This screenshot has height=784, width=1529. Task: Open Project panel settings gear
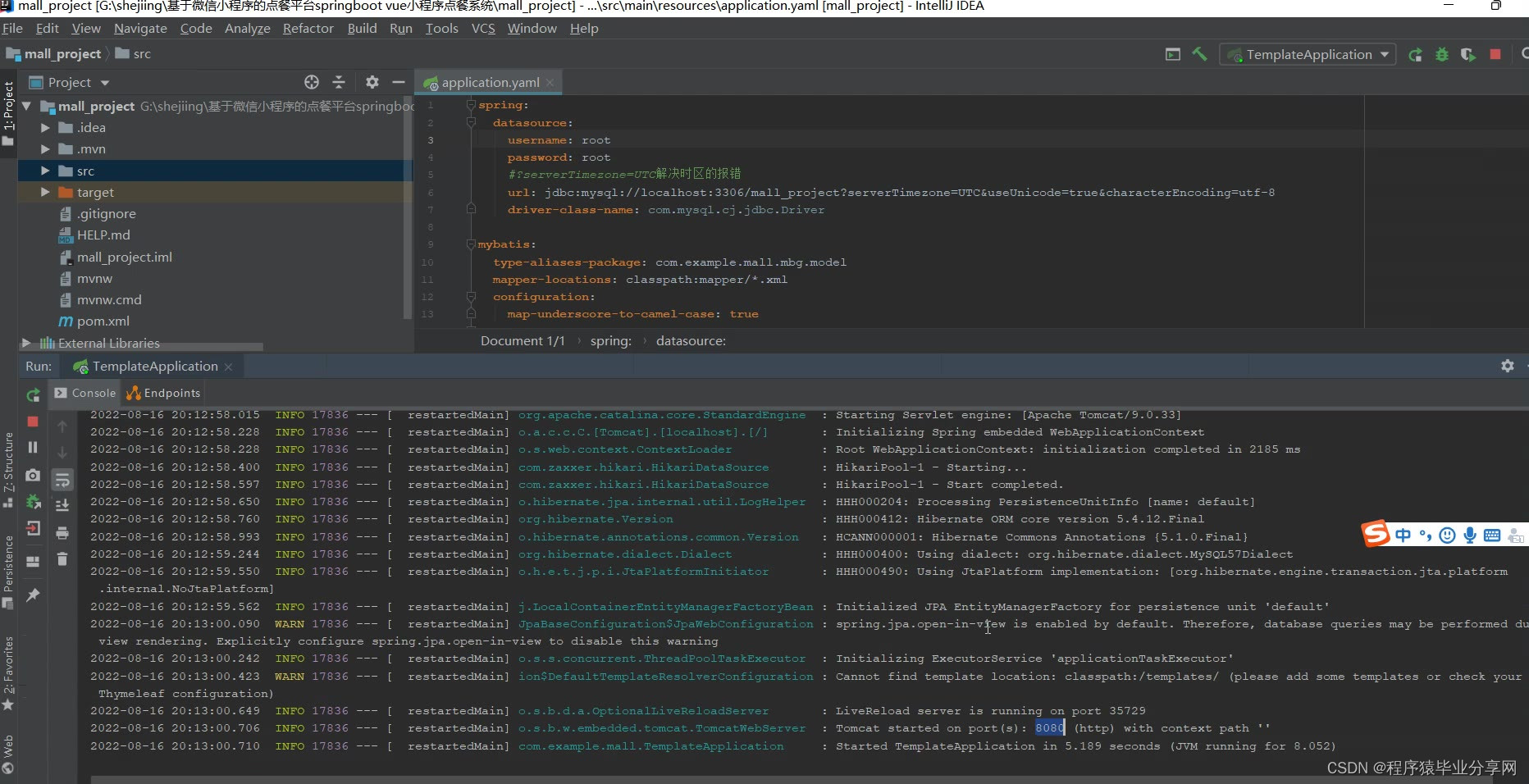[x=372, y=82]
